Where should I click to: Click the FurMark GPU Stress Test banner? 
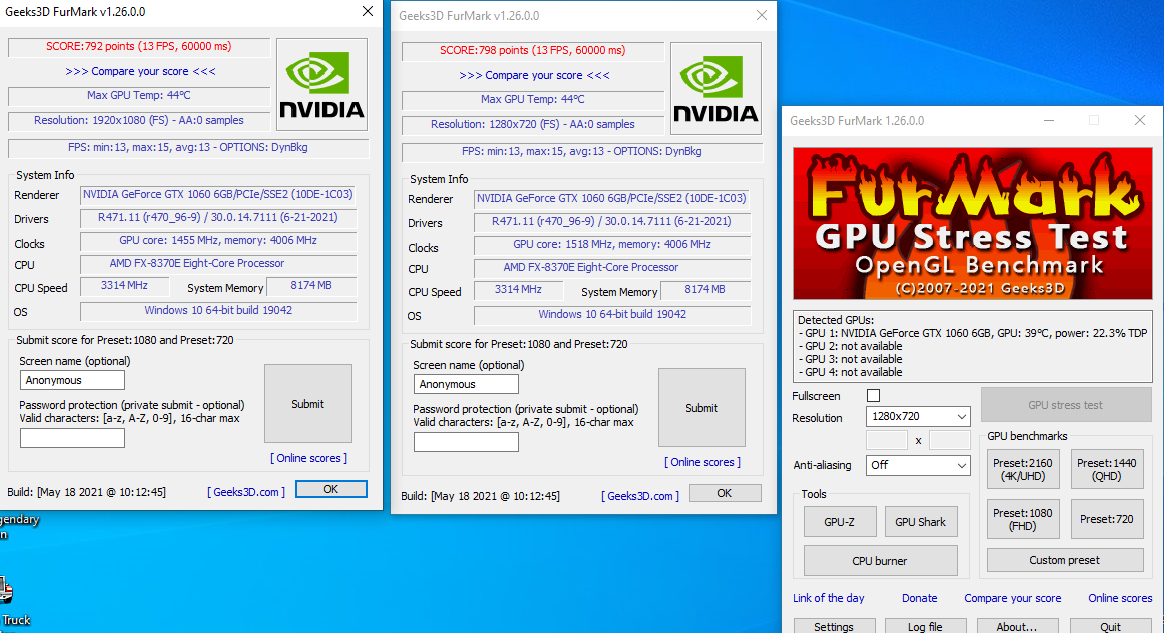(x=972, y=223)
